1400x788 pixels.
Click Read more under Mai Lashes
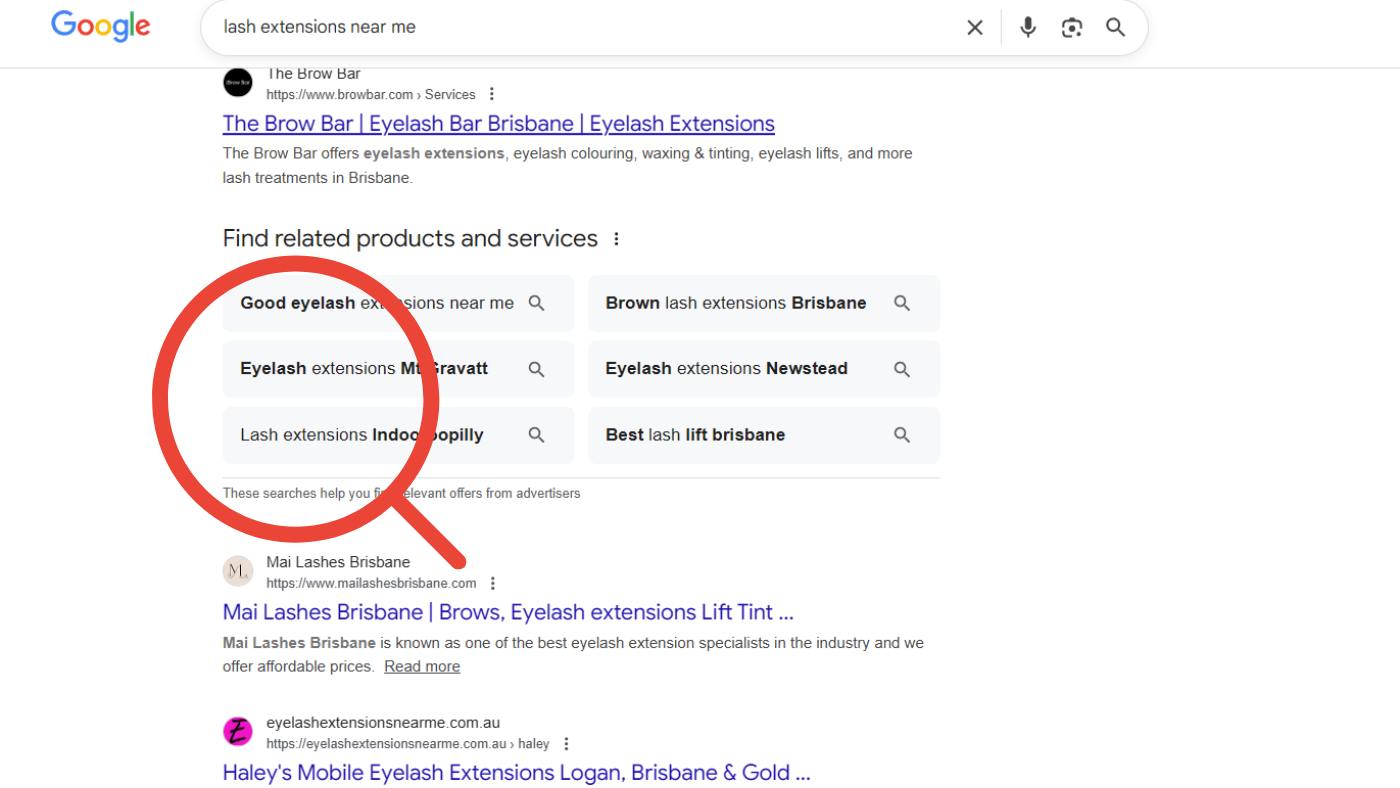tap(422, 667)
